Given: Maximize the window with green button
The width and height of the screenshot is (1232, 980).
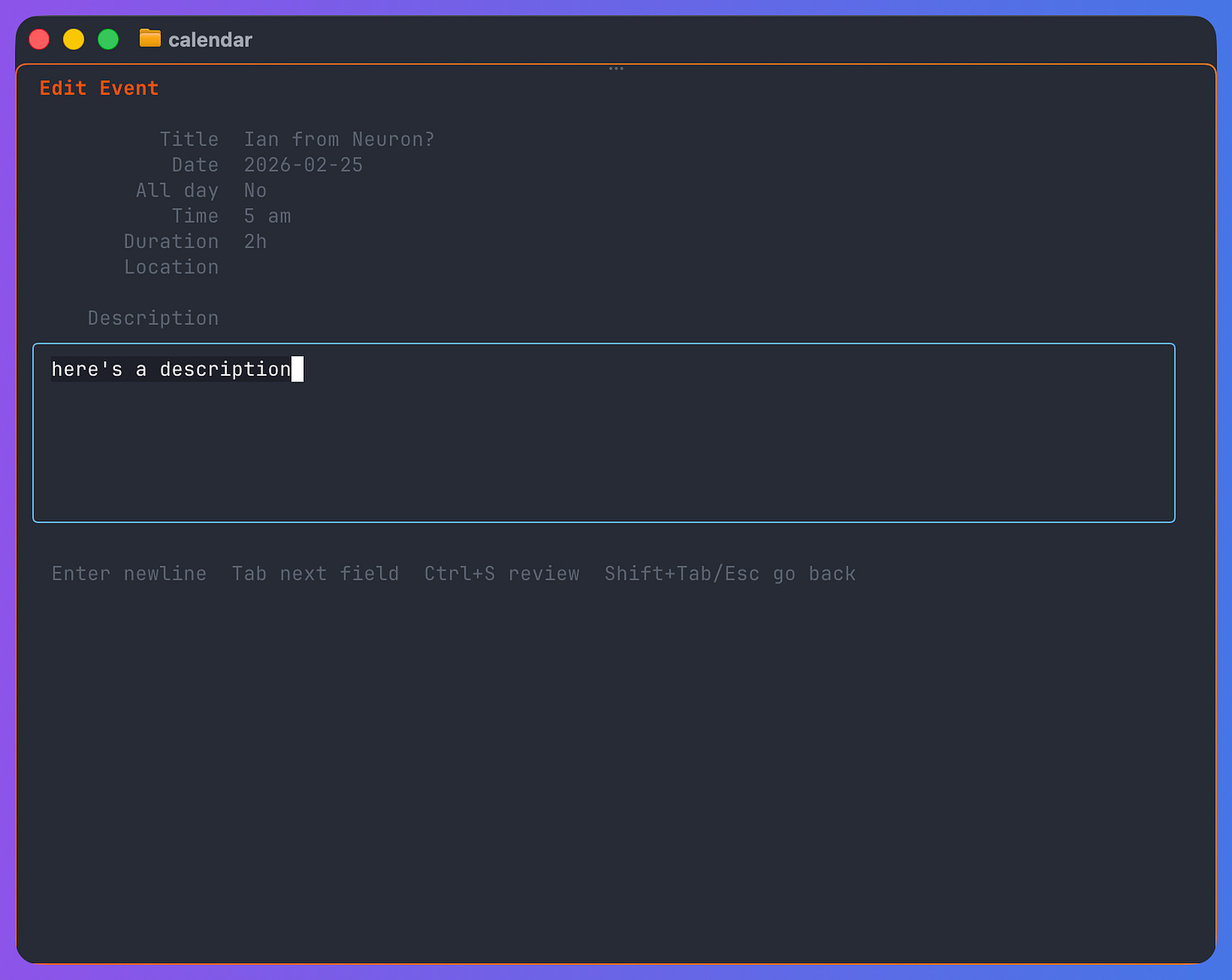Looking at the screenshot, I should pyautogui.click(x=108, y=39).
